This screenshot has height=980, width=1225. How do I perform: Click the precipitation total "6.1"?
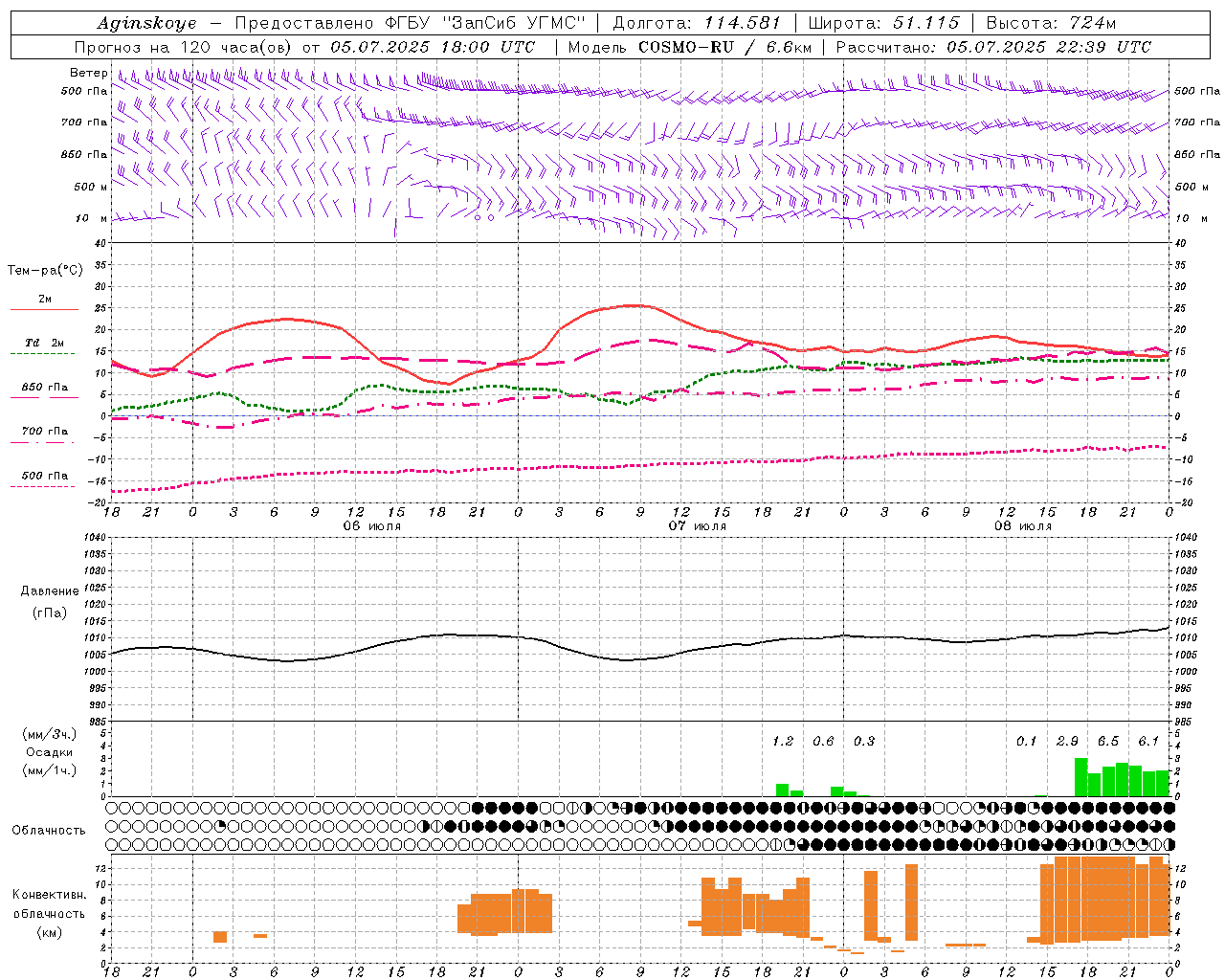pos(1148,742)
